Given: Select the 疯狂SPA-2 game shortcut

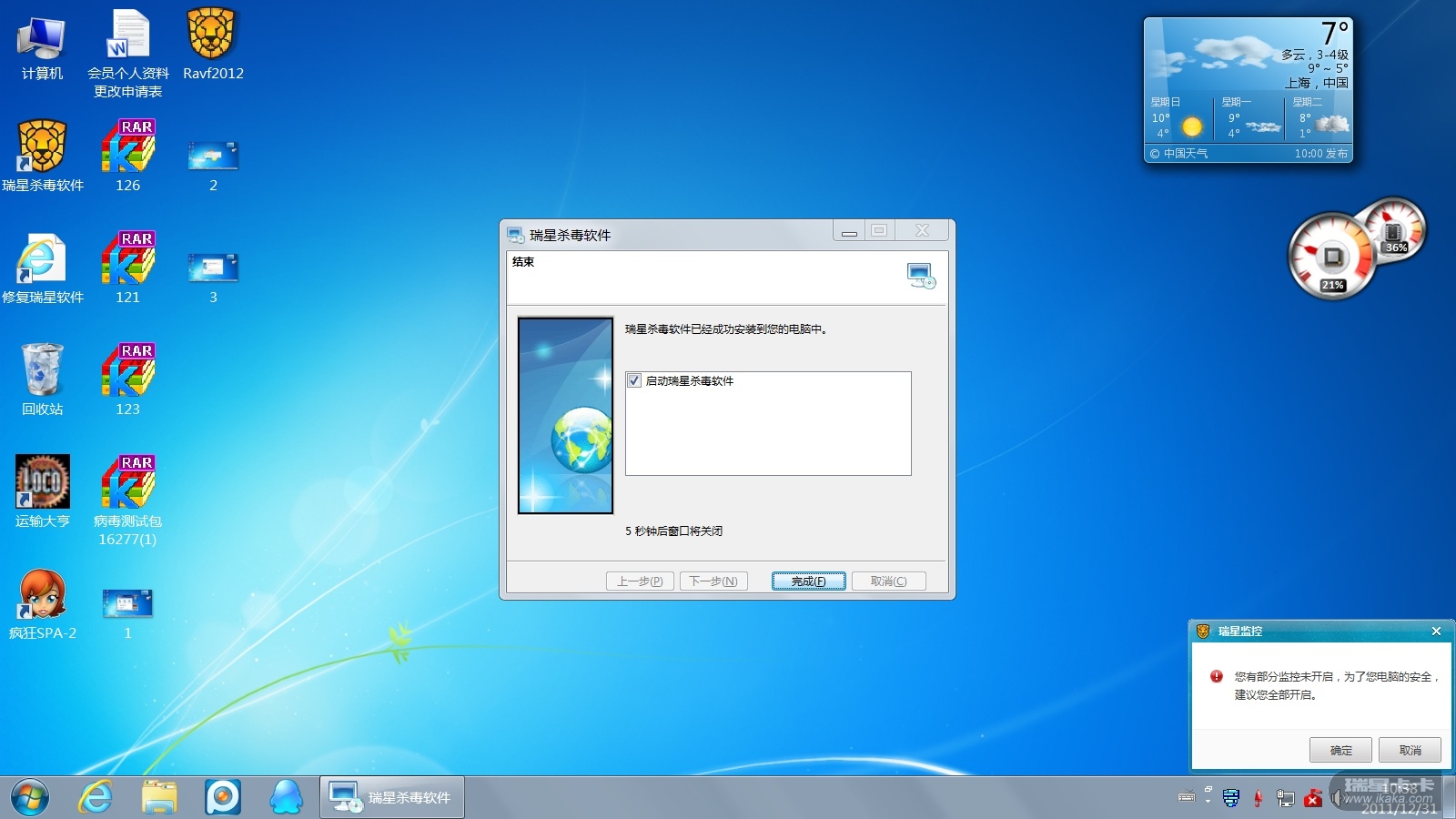Looking at the screenshot, I should pyautogui.click(x=42, y=604).
